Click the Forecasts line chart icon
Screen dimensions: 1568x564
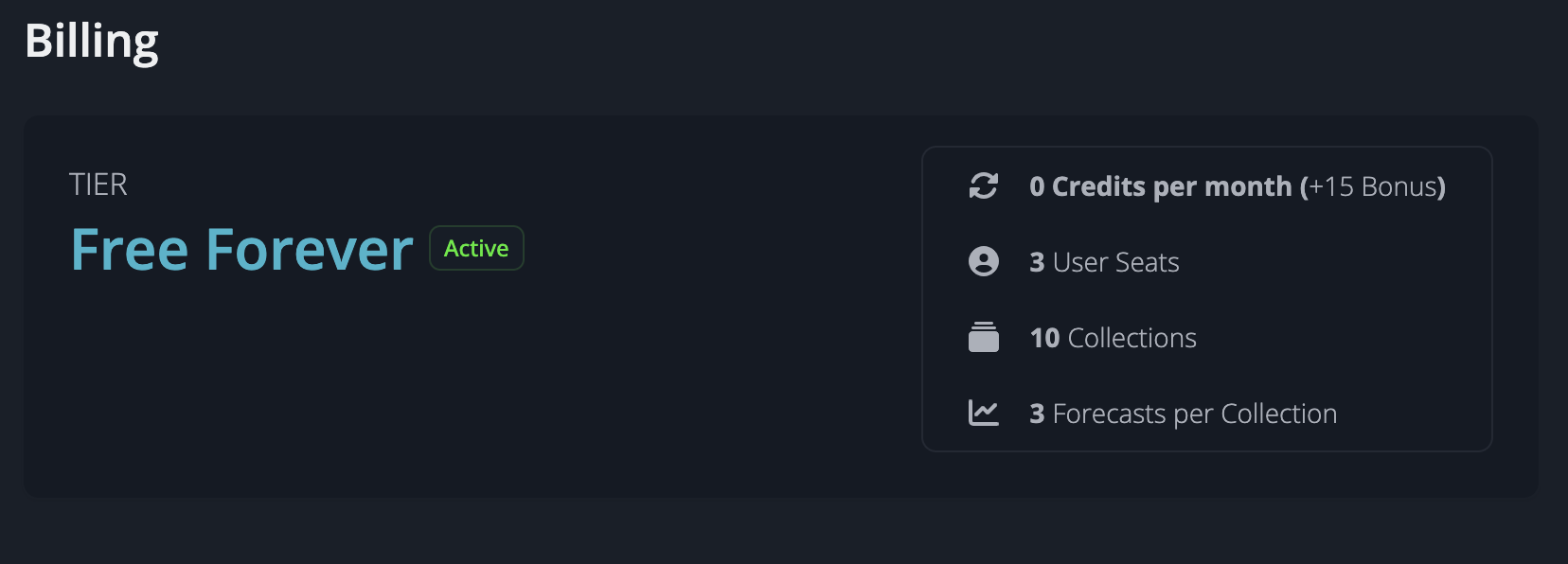click(x=984, y=413)
